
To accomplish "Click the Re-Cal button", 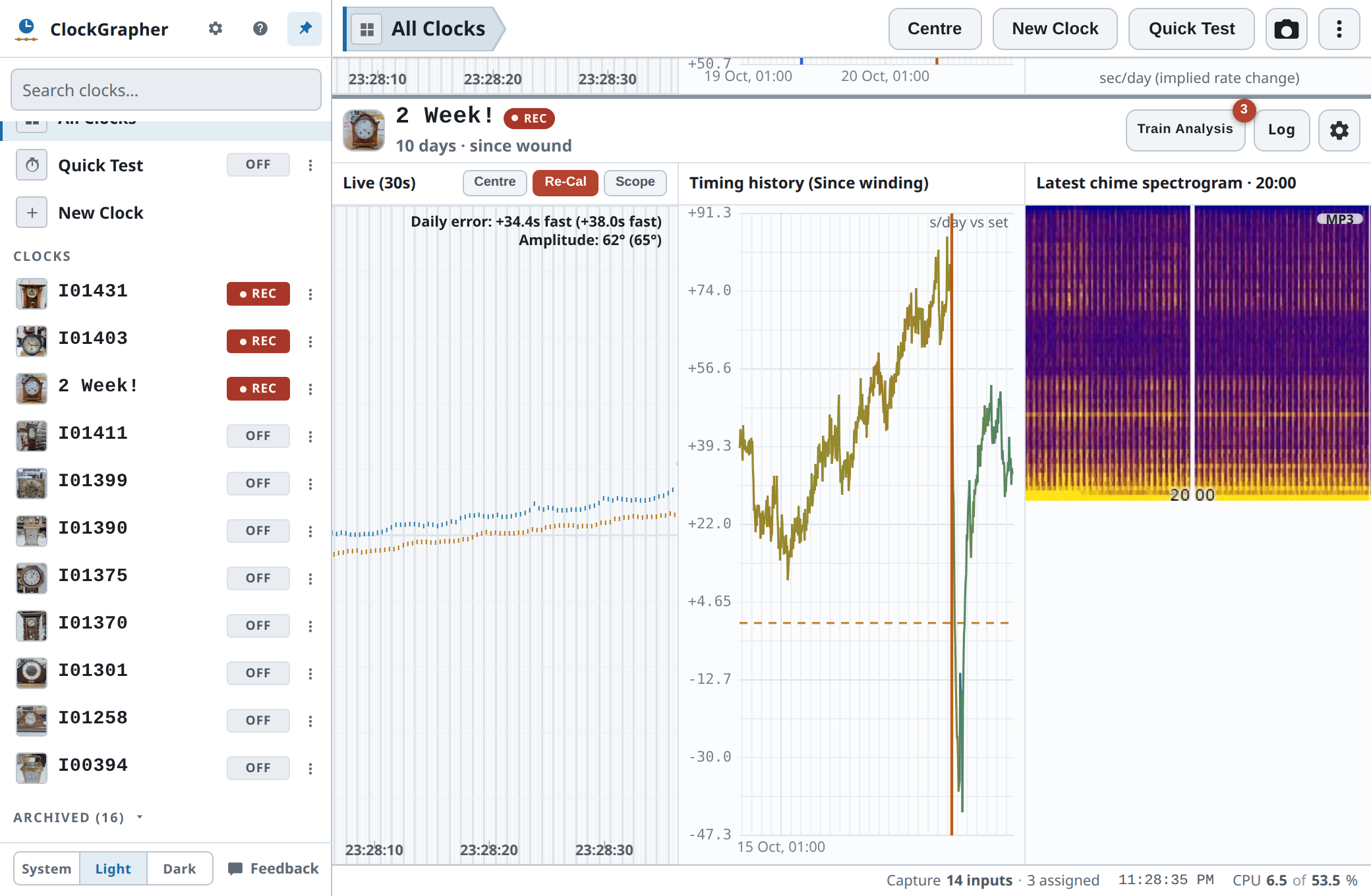I will [x=566, y=182].
